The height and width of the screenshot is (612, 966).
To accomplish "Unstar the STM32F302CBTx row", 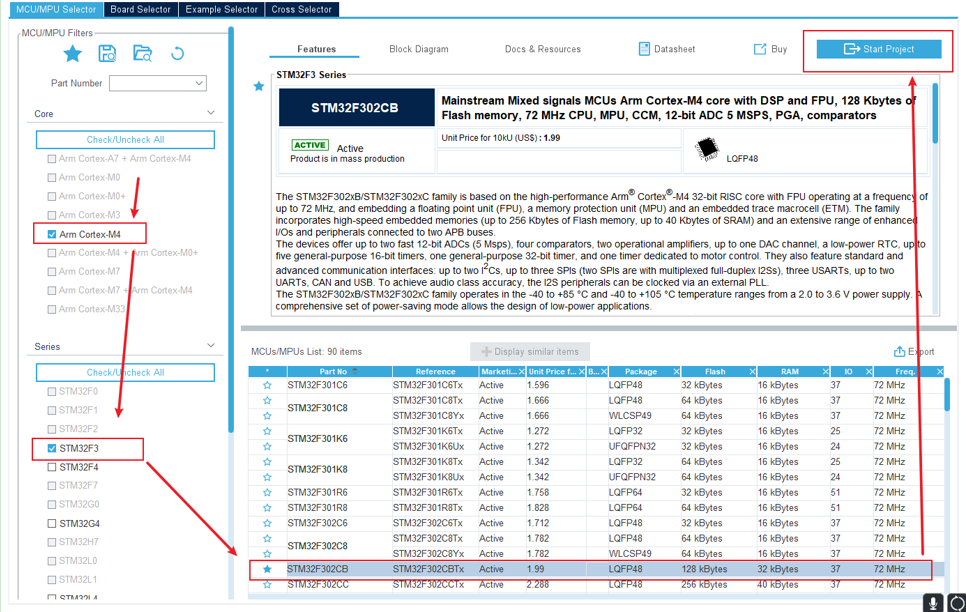I will pyautogui.click(x=267, y=569).
